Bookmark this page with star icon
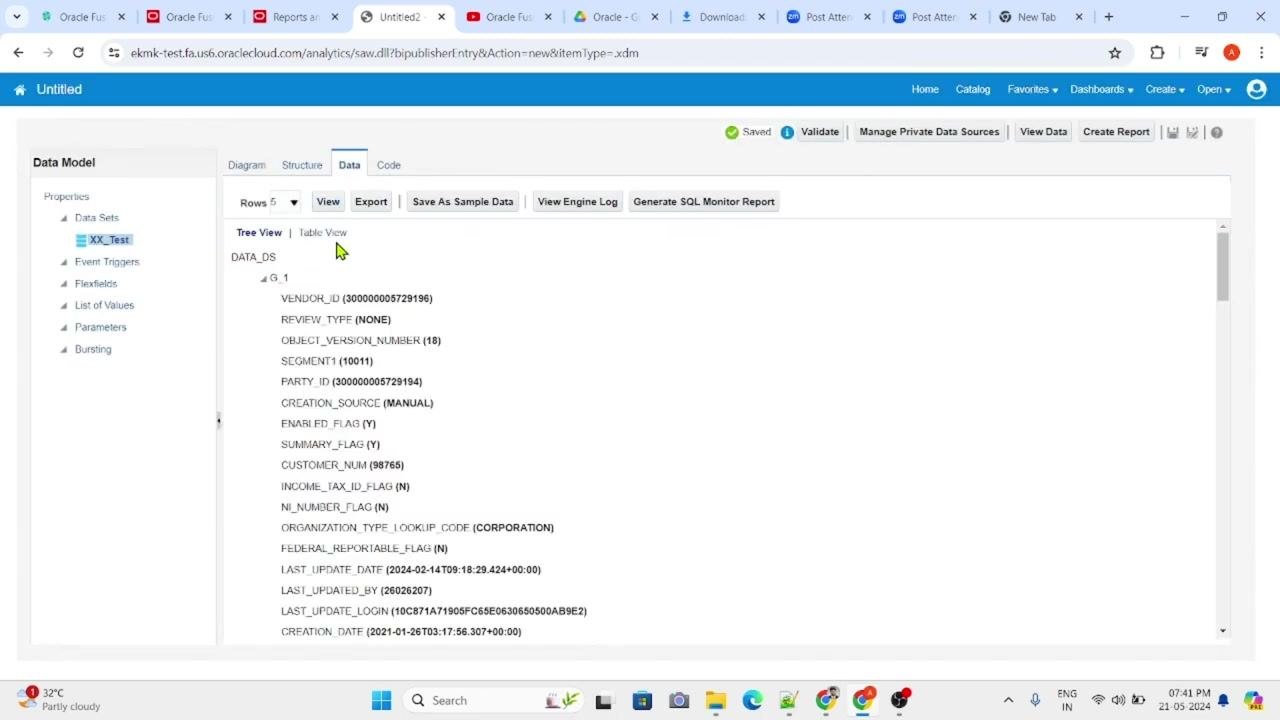Image resolution: width=1280 pixels, height=720 pixels. click(1115, 53)
